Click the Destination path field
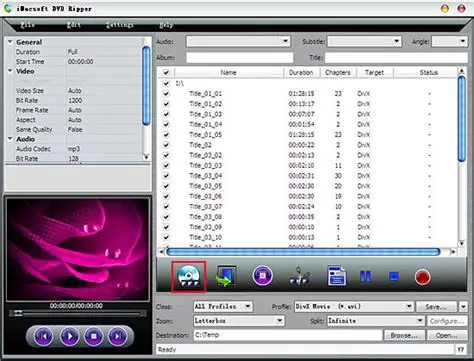Image resolution: width=474 pixels, height=361 pixels. pyautogui.click(x=288, y=335)
